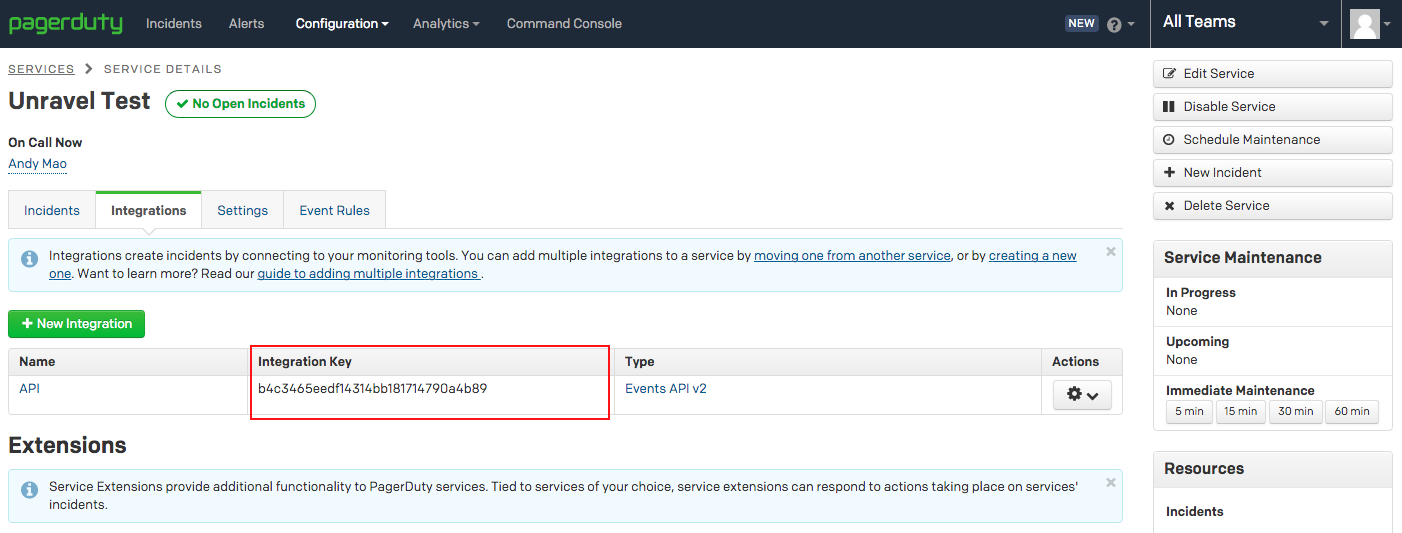Click the SERVICES breadcrumb link
The height and width of the screenshot is (533, 1402).
click(41, 69)
